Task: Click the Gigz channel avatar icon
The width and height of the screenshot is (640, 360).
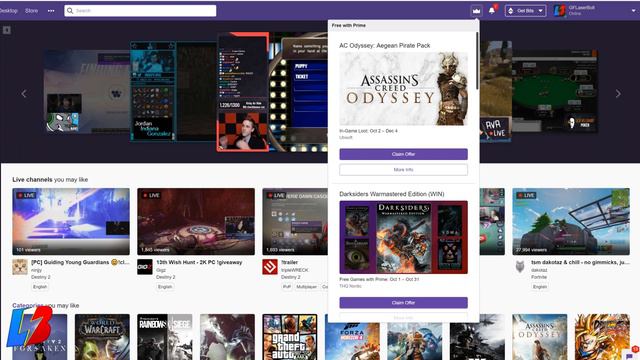Action: tap(145, 267)
